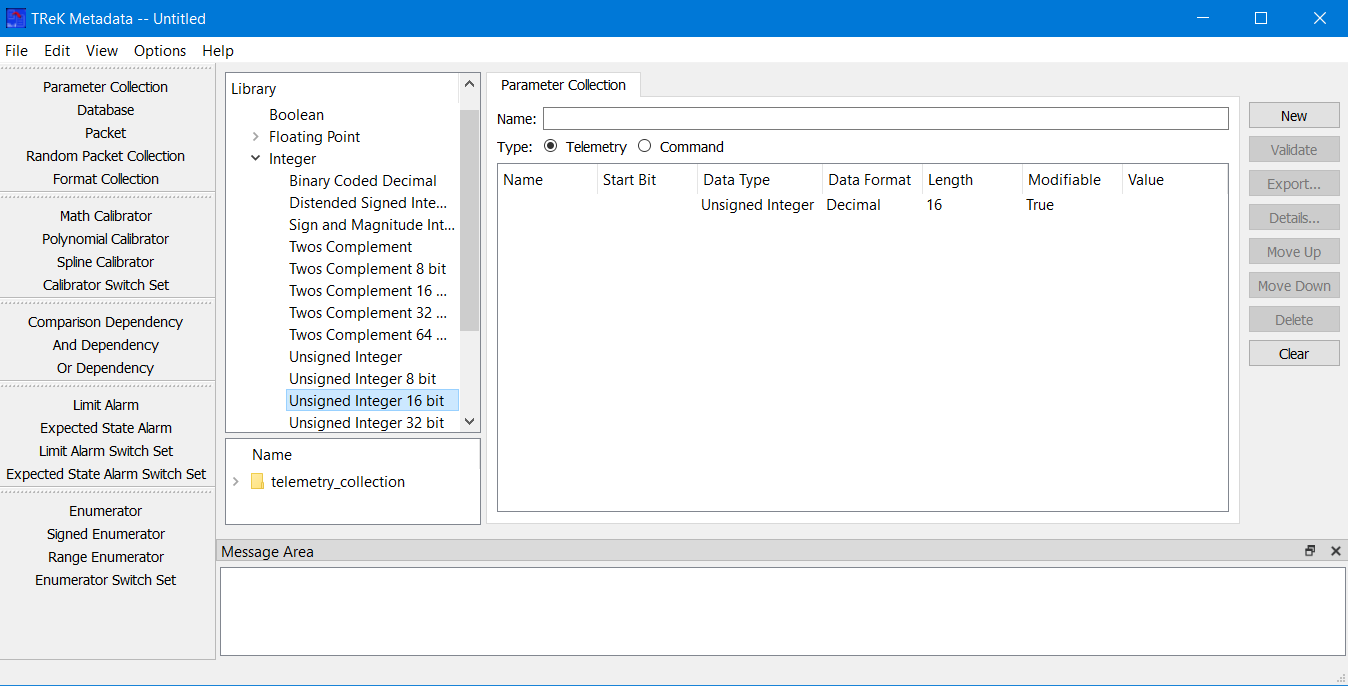Viewport: 1348px width, 686px height.
Task: Click the New button
Action: pyautogui.click(x=1293, y=116)
